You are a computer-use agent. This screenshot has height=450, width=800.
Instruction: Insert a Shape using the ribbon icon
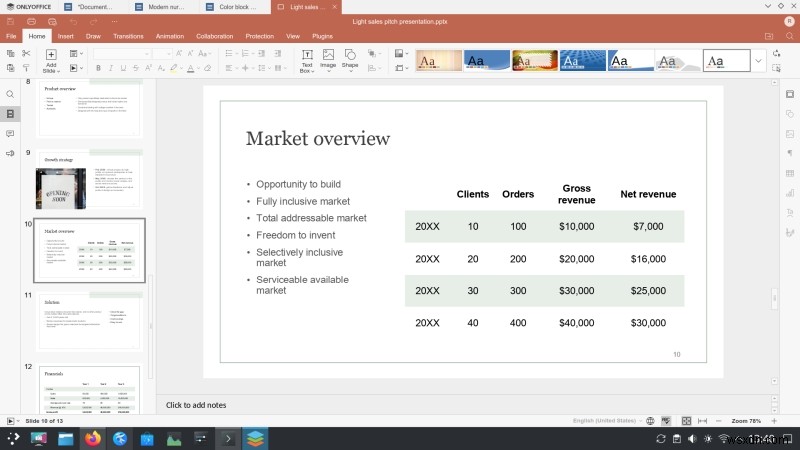tap(350, 60)
